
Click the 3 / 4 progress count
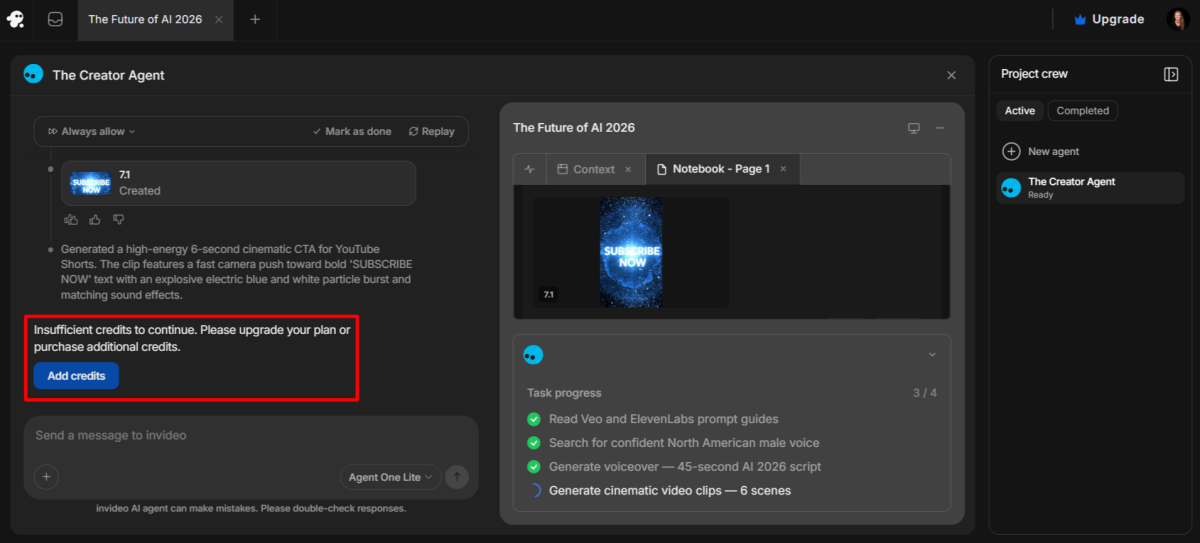point(925,393)
